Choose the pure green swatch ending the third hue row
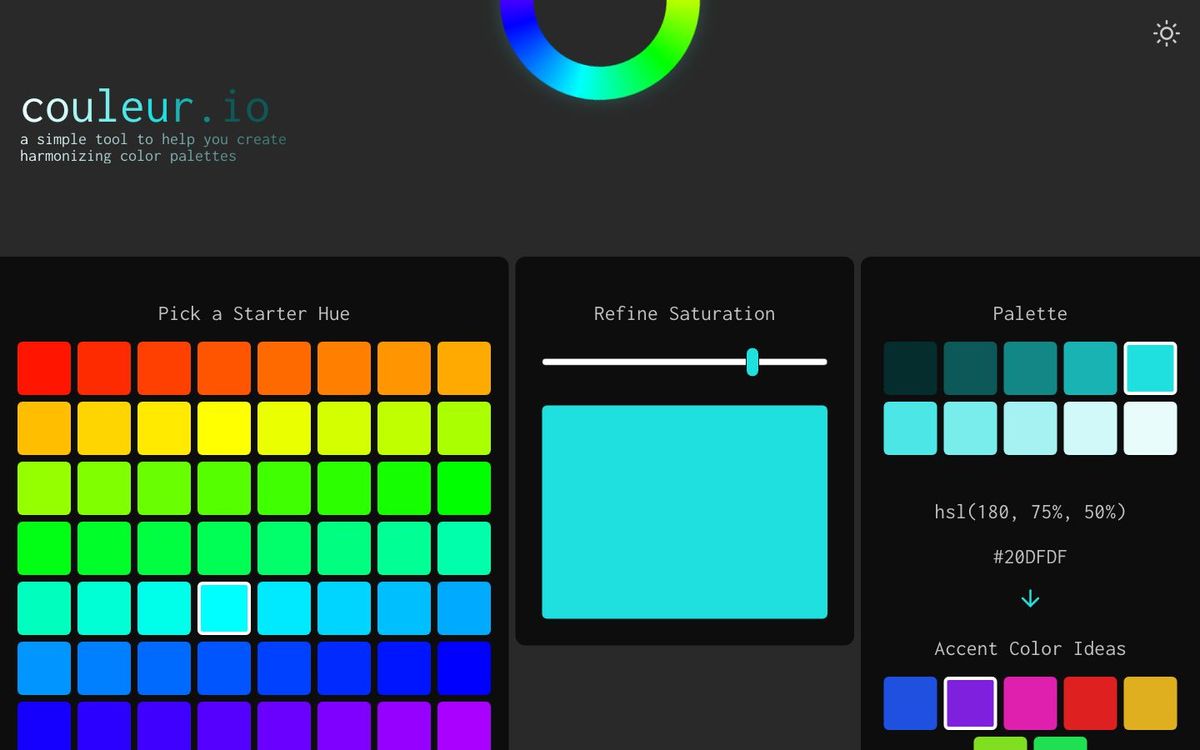 [464, 488]
